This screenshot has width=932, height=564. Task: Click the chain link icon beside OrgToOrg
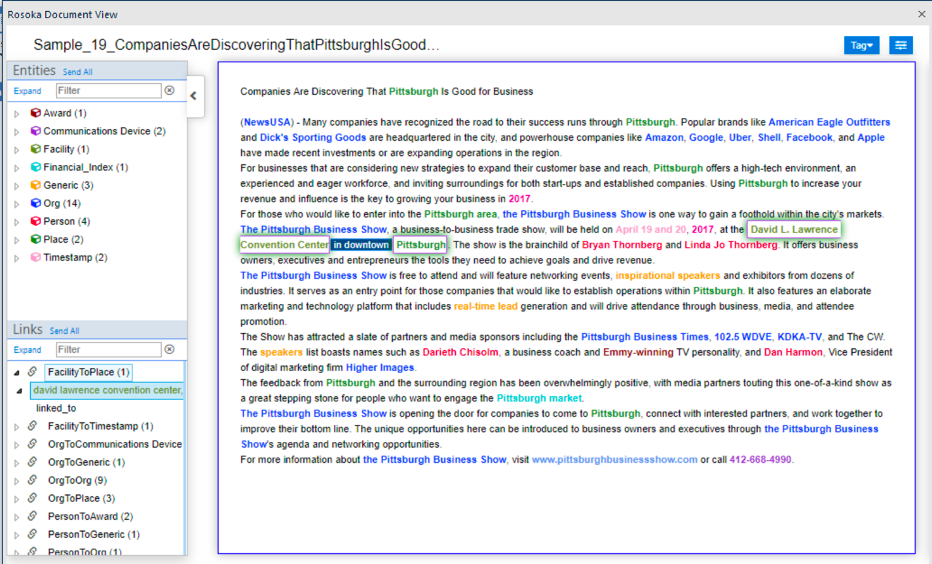click(x=33, y=480)
